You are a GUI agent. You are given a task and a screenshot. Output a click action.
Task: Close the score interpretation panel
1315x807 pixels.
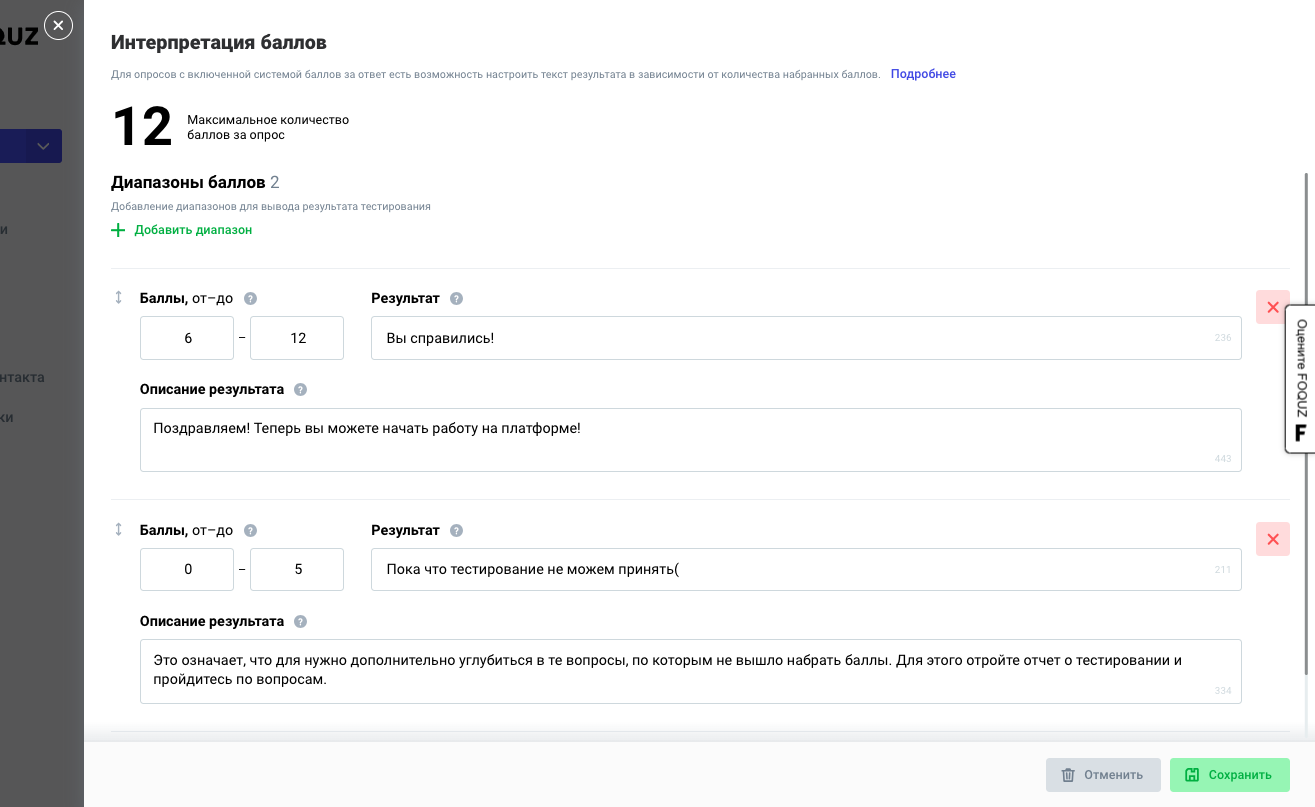[59, 26]
